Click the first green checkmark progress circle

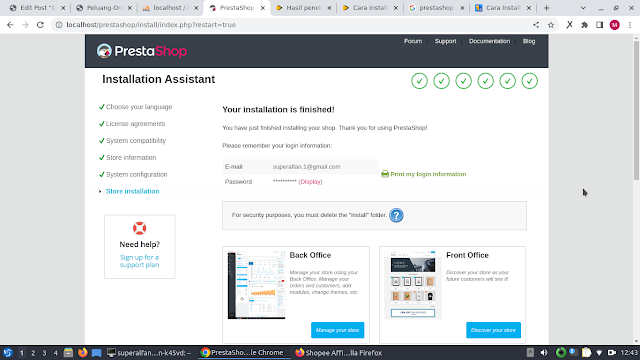419,81
